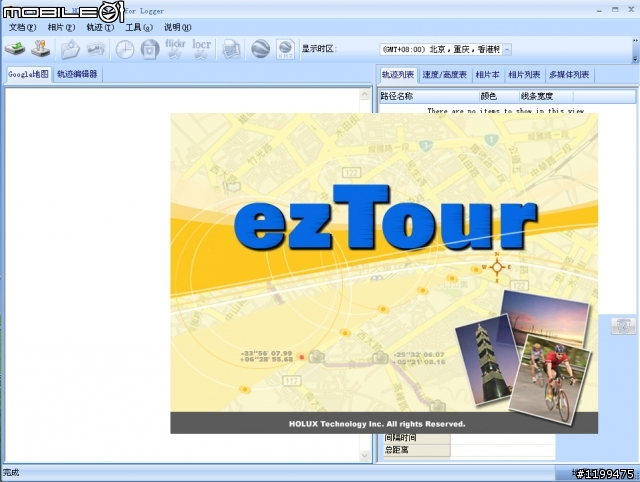This screenshot has height=482, width=640.
Task: Click the 颜色 column header
Action: click(498, 96)
